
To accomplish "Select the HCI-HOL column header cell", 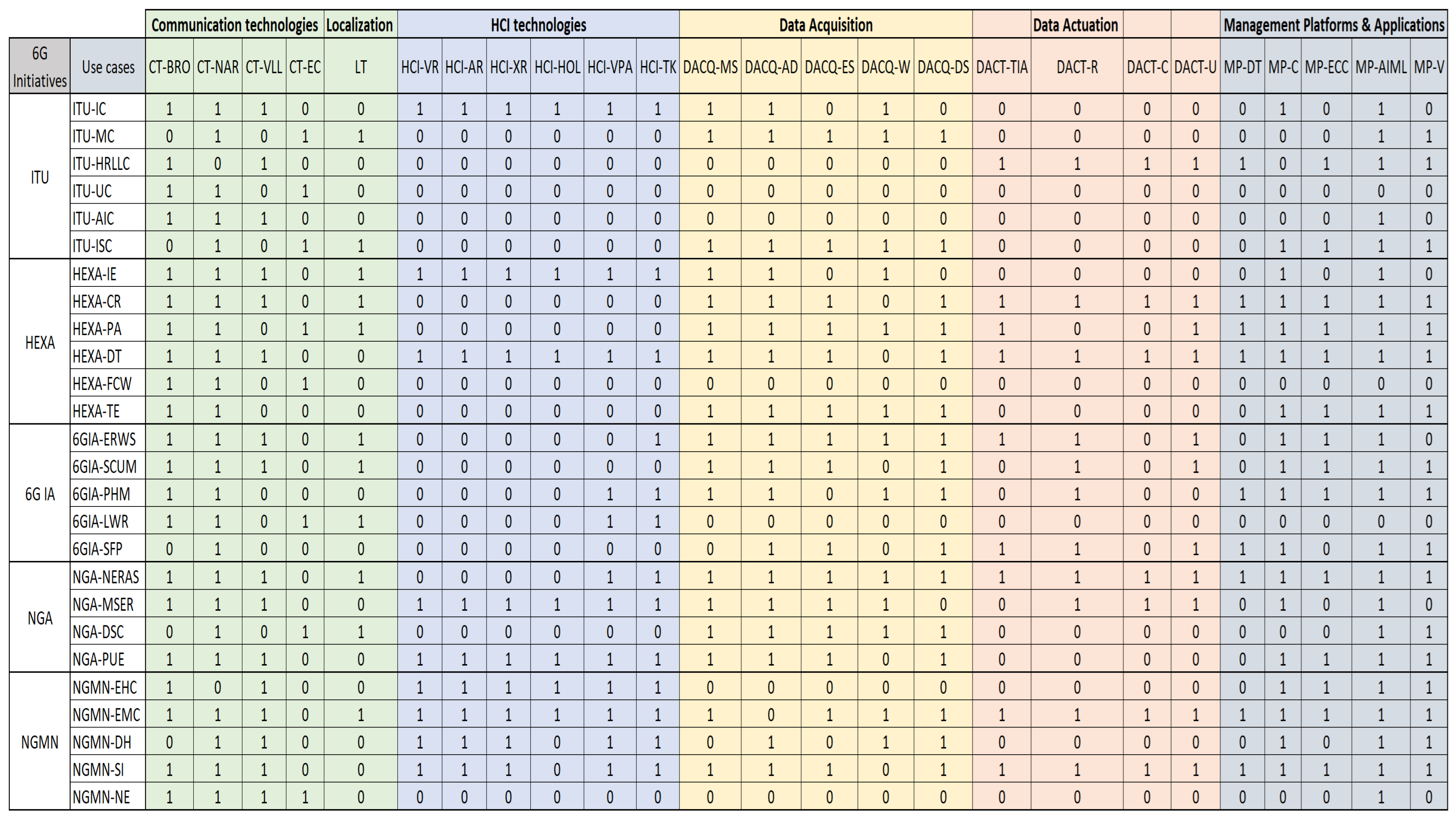I will click(x=557, y=67).
